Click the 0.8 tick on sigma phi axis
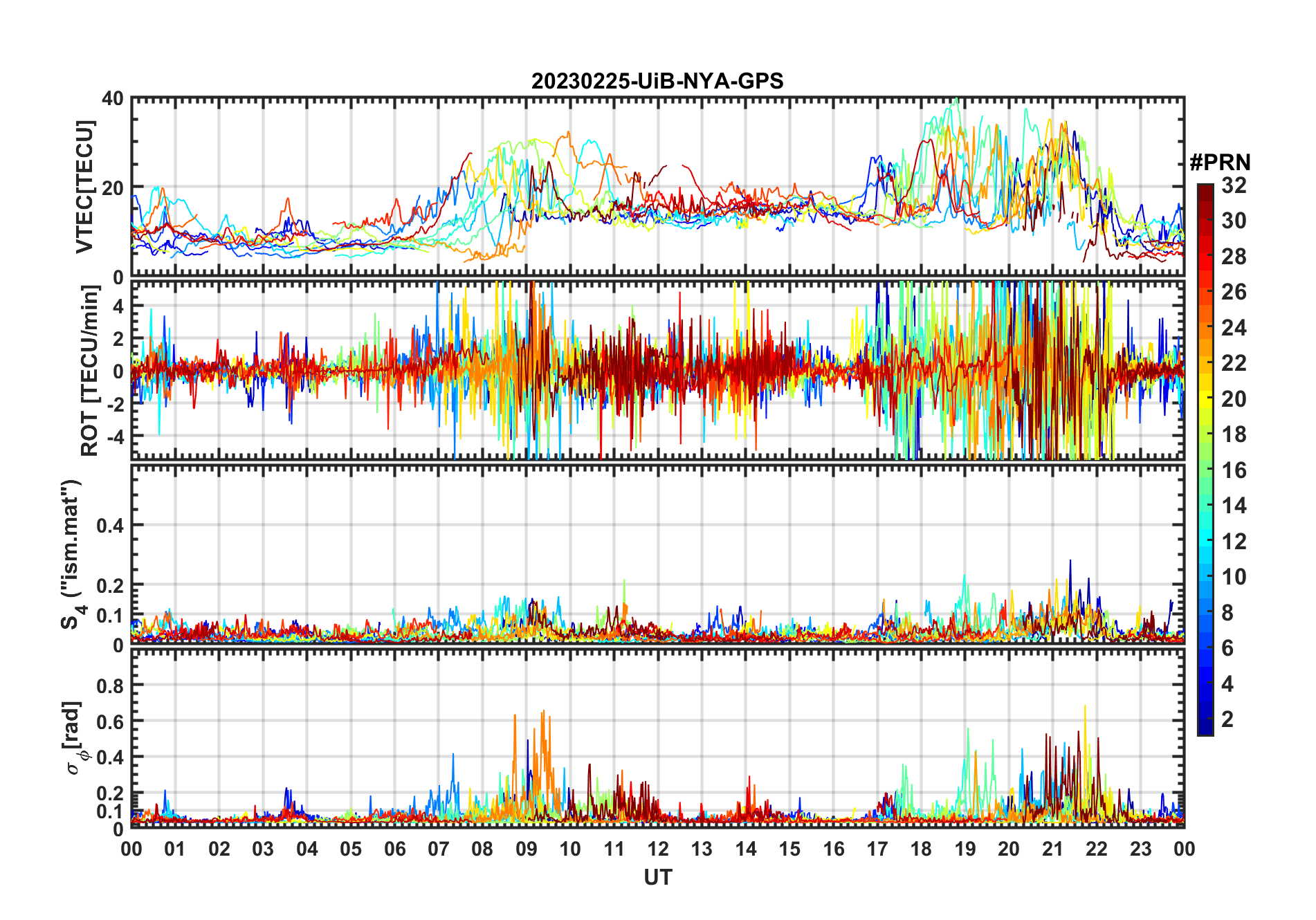The height and width of the screenshot is (920, 1316). pyautogui.click(x=111, y=686)
